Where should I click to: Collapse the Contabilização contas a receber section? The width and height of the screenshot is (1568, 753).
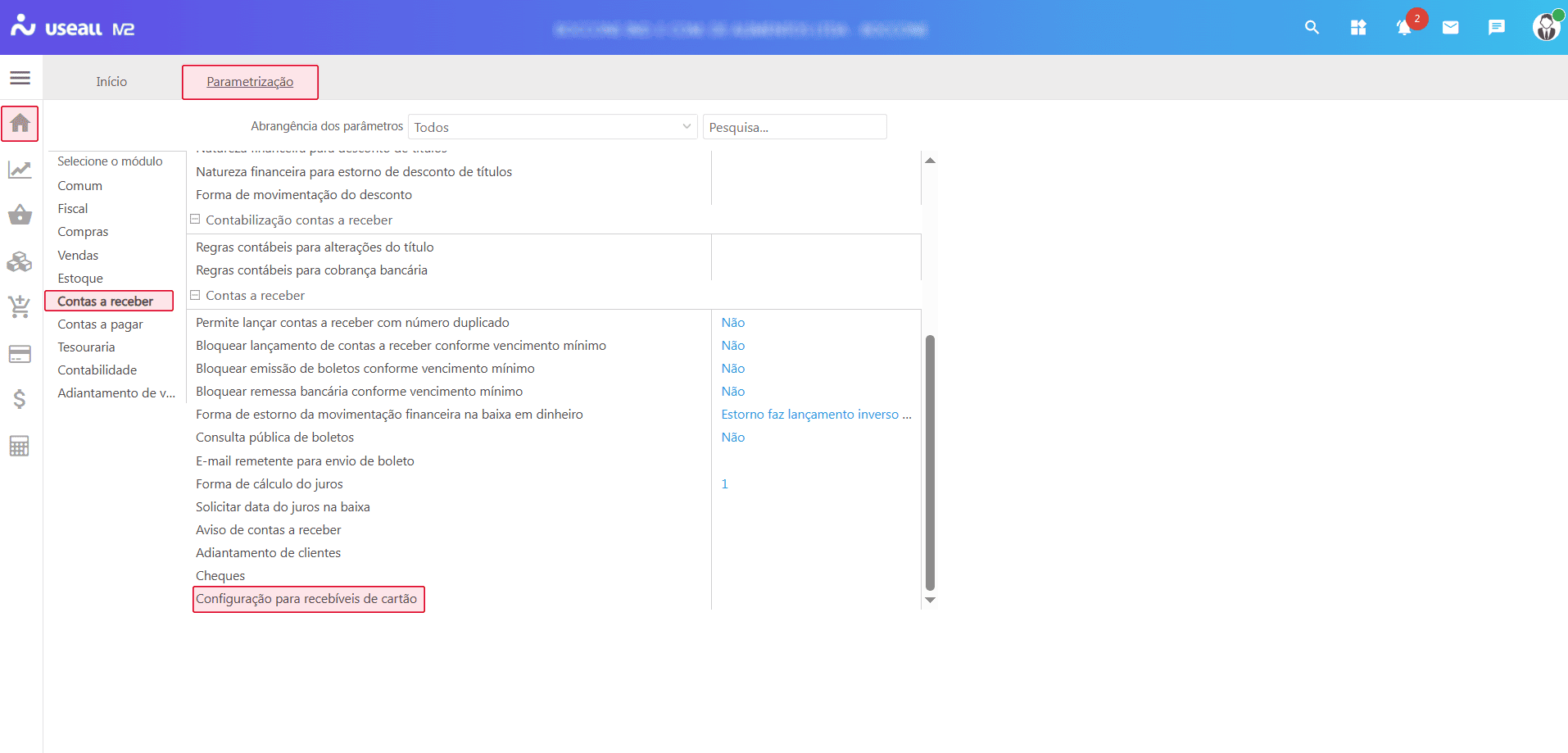coord(195,220)
